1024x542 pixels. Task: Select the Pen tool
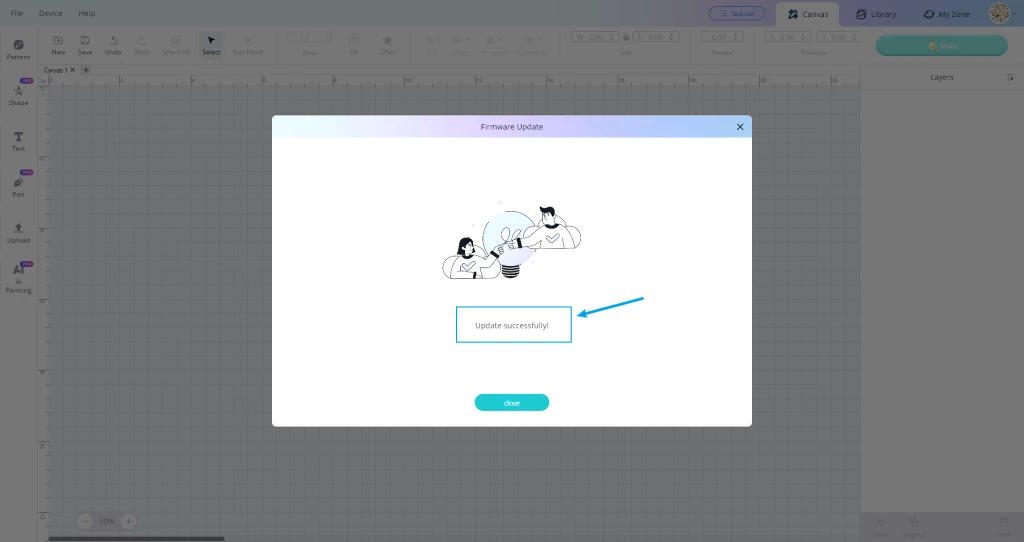click(18, 187)
